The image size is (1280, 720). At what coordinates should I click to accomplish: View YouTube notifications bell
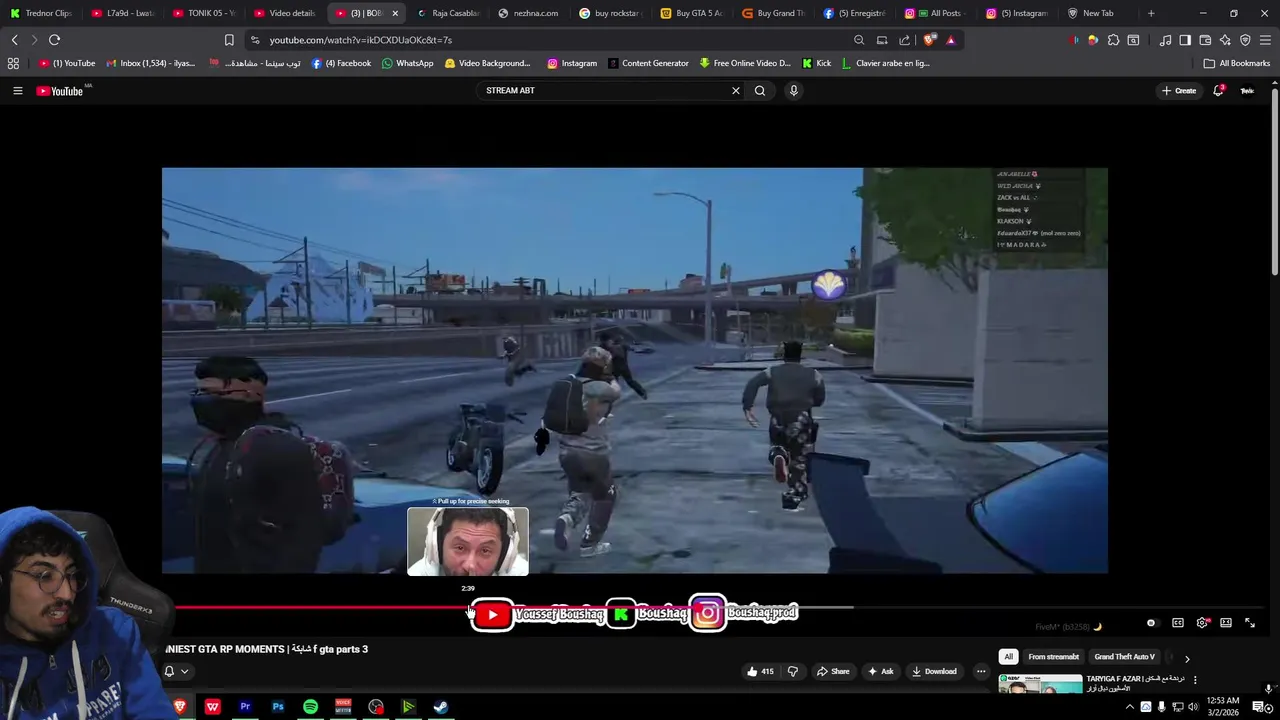(x=1219, y=91)
